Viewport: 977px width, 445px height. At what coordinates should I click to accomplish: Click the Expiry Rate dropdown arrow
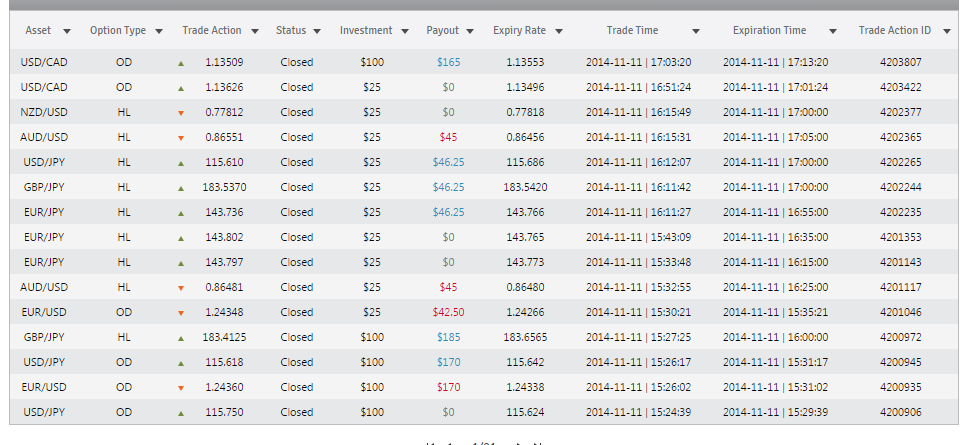pos(559,31)
